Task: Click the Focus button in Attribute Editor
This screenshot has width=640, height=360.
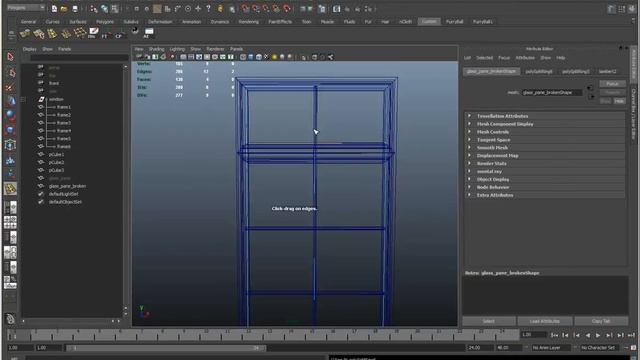Action: click(612, 84)
